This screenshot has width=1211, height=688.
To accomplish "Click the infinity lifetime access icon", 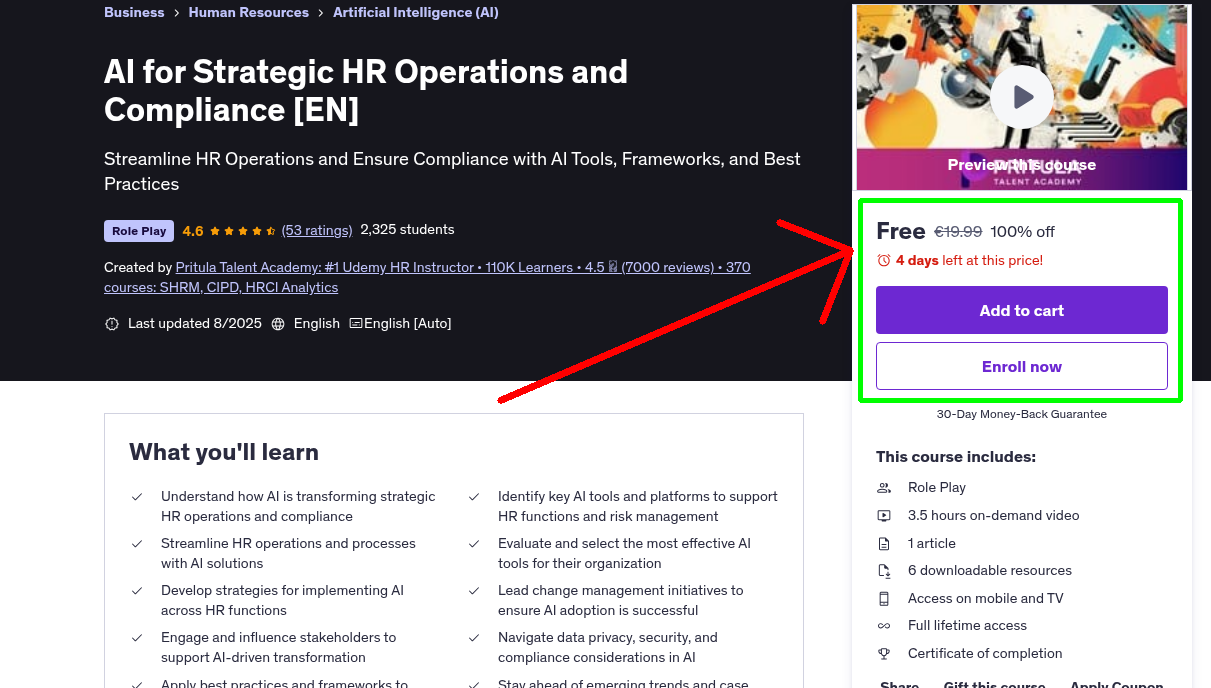I will pos(884,626).
